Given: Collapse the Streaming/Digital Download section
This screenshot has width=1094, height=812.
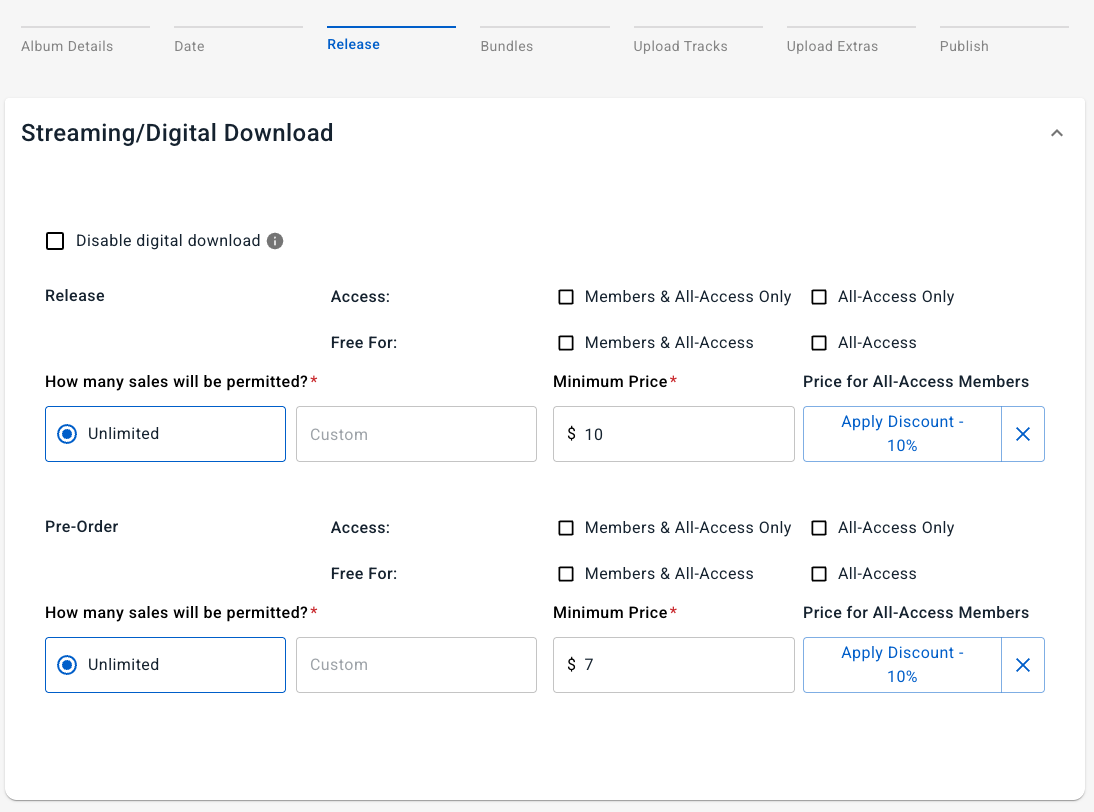Looking at the screenshot, I should (x=1057, y=133).
